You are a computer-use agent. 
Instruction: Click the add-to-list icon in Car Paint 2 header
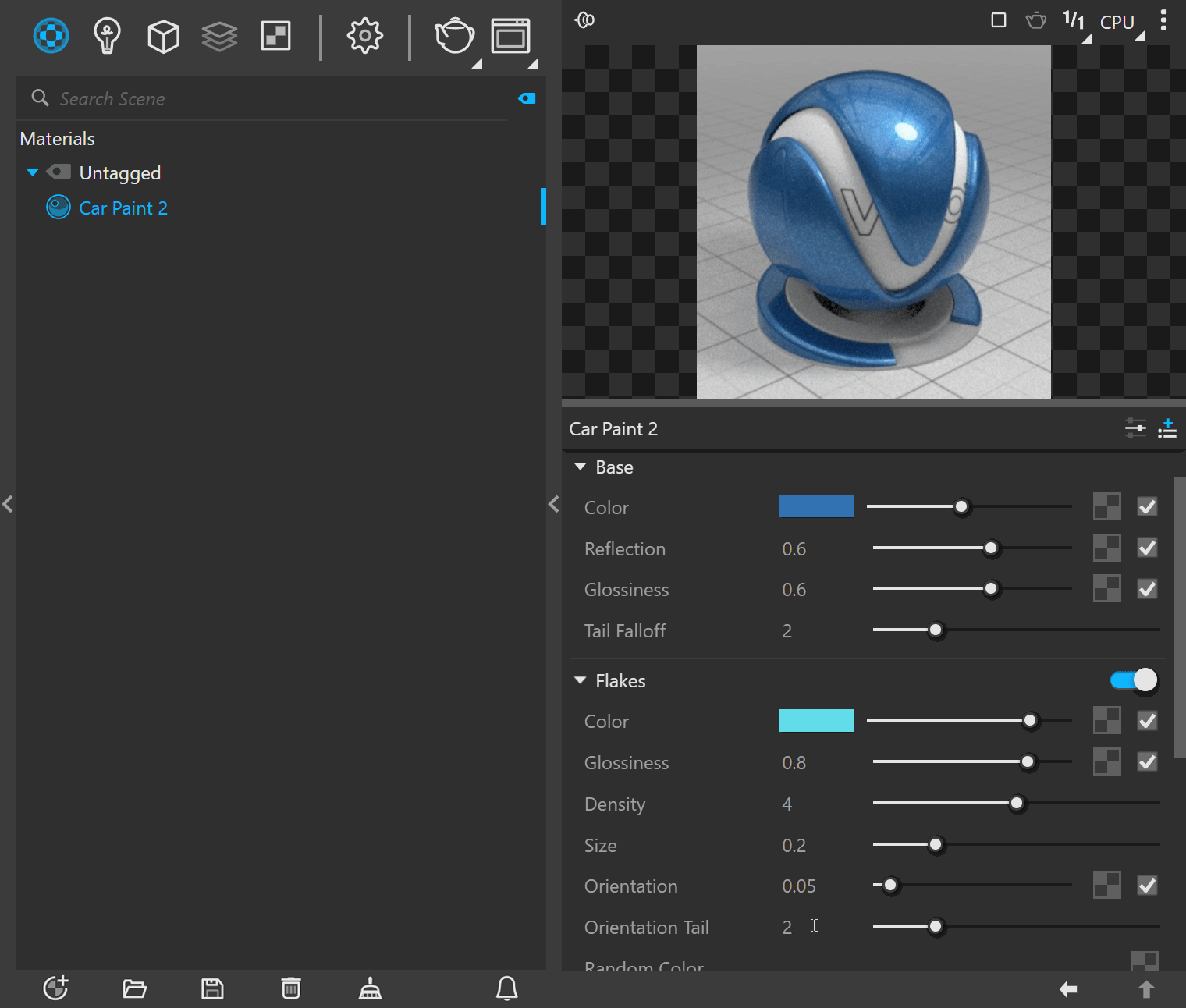(x=1167, y=428)
